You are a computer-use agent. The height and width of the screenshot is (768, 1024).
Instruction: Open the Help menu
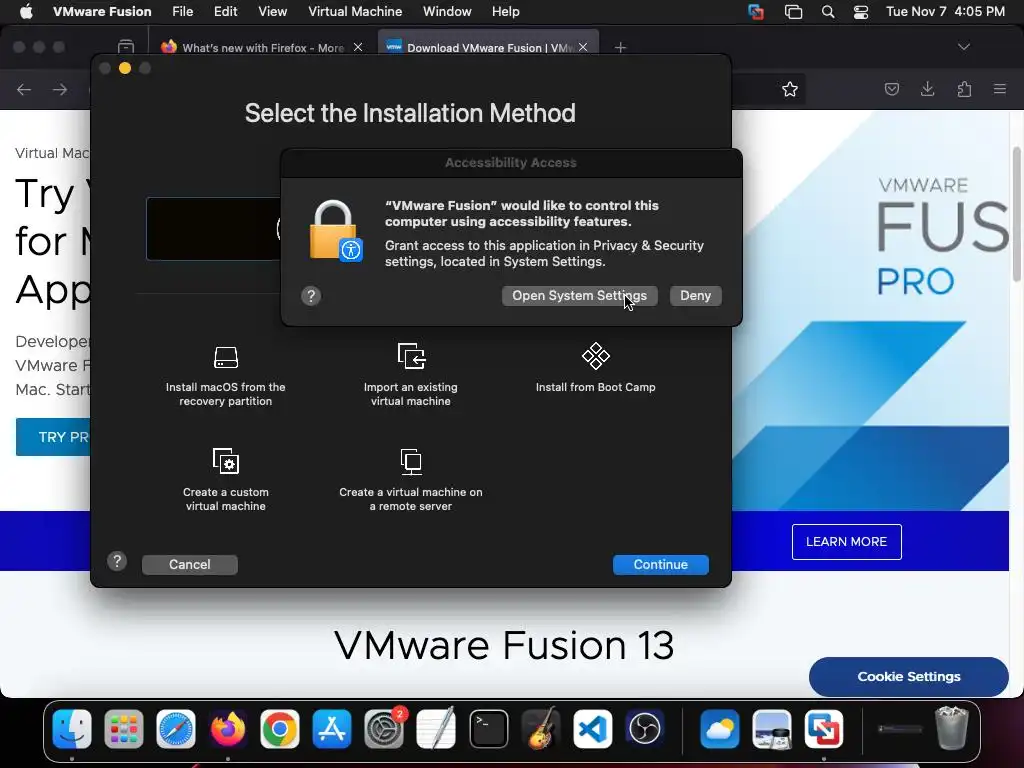(505, 12)
